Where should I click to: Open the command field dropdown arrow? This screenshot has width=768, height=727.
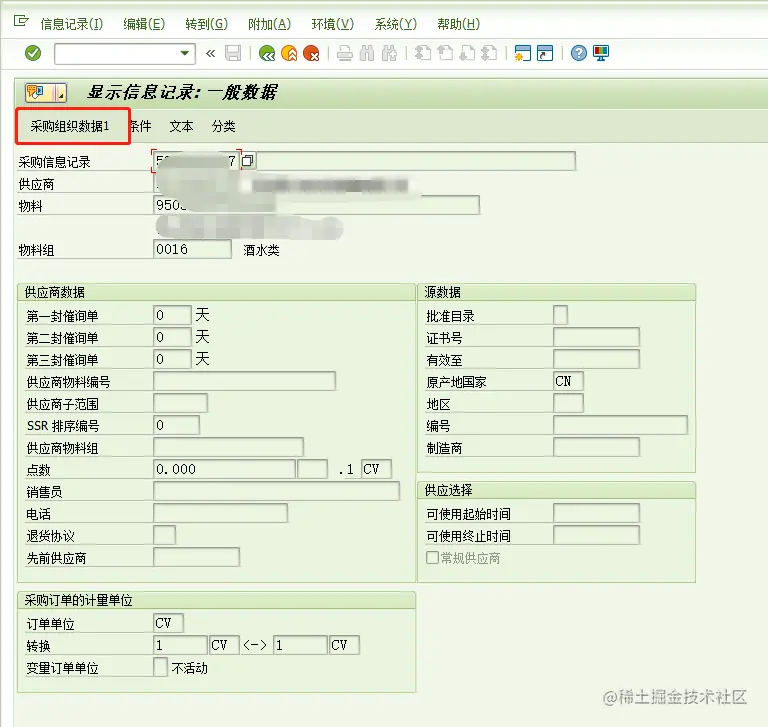click(x=185, y=53)
